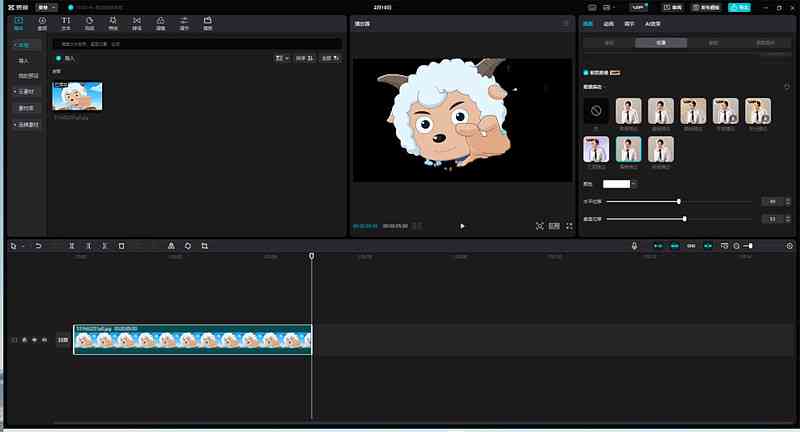
Task: Open the Audio library tab
Action: click(x=42, y=23)
